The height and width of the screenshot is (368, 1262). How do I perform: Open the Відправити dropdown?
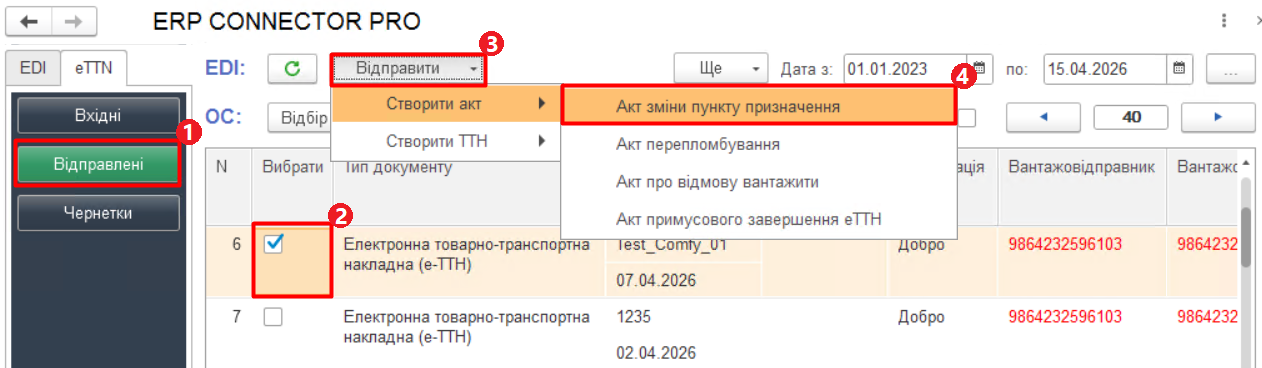(409, 68)
